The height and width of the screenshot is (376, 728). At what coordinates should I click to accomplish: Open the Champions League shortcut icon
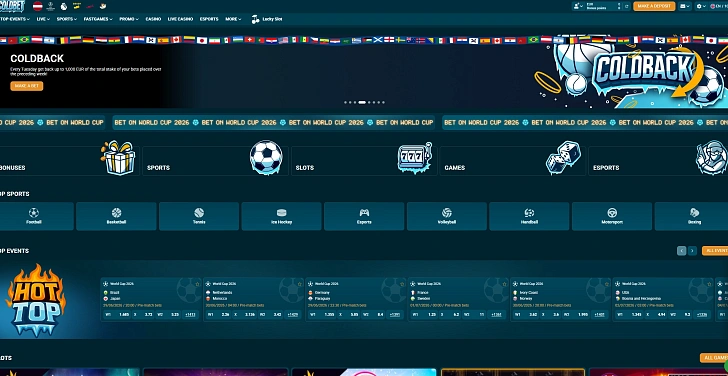click(x=51, y=6)
